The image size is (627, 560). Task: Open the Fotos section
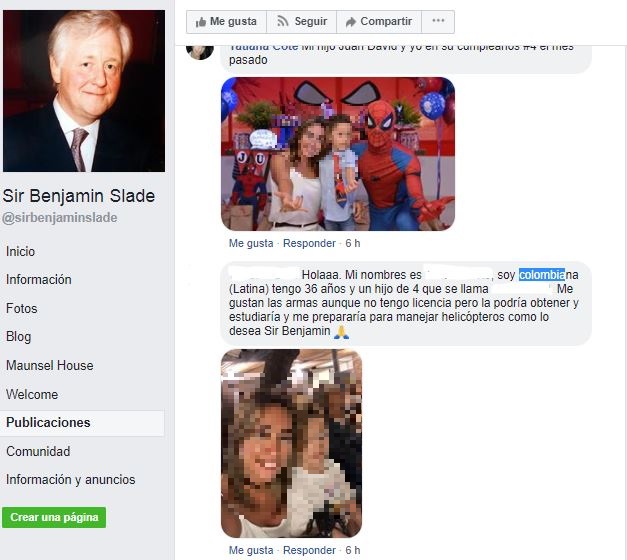22,308
